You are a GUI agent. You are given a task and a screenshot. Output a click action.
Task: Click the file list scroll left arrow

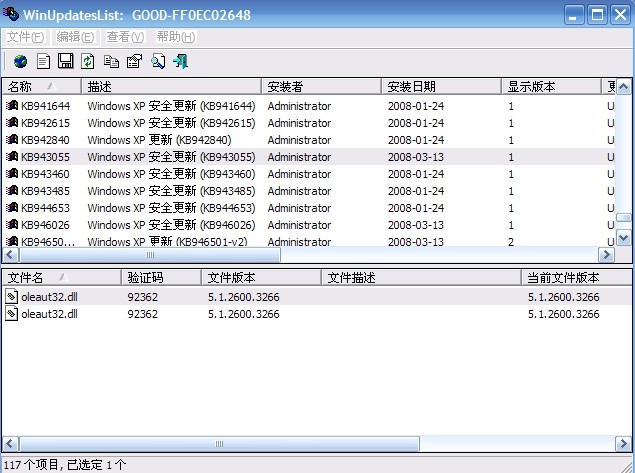pyautogui.click(x=11, y=444)
